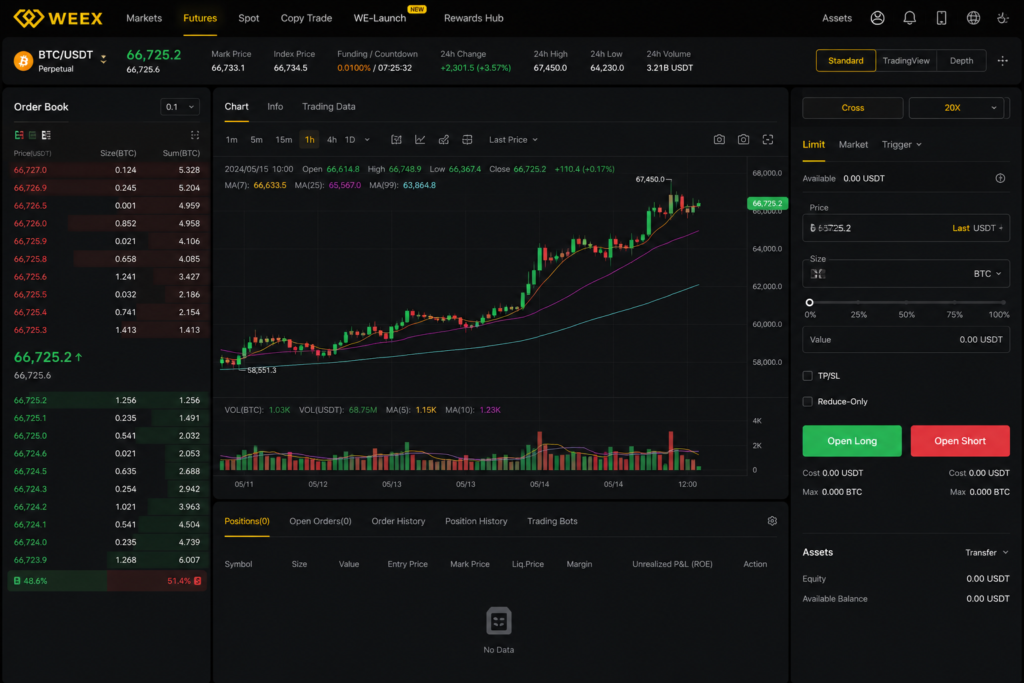Show bids-only order book view
This screenshot has width=1024, height=683.
coord(32,135)
